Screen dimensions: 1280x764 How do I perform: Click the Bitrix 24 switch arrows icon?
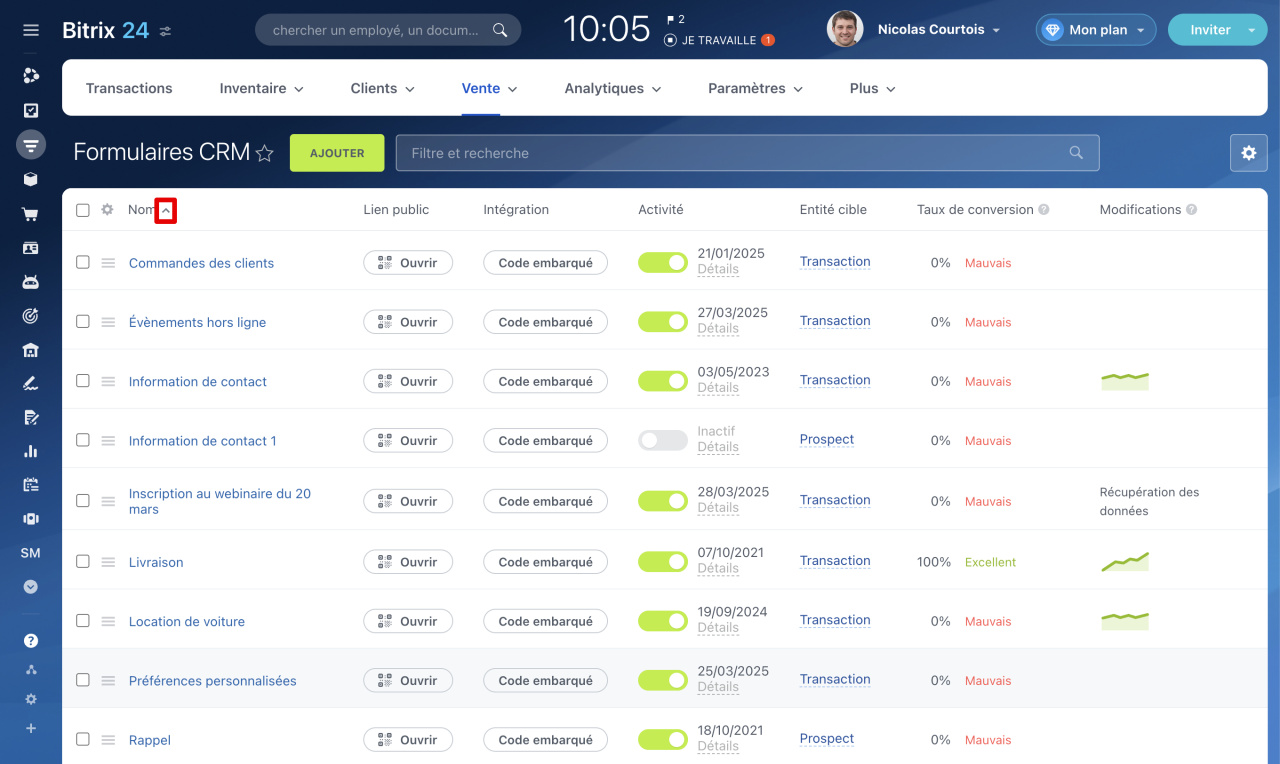[x=165, y=31]
